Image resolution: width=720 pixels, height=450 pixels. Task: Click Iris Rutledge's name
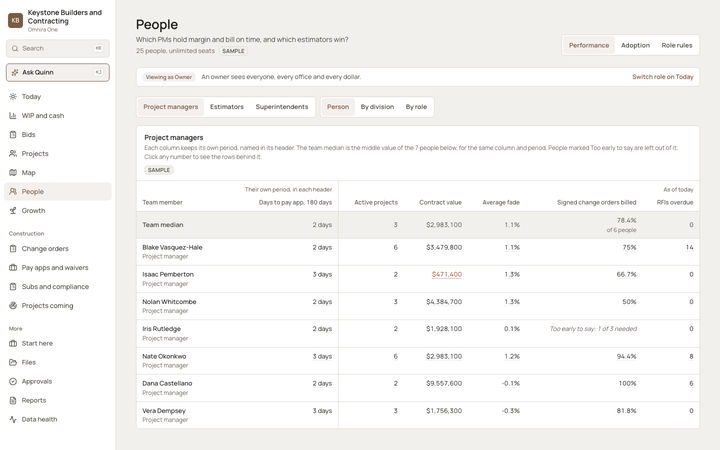[x=161, y=329]
